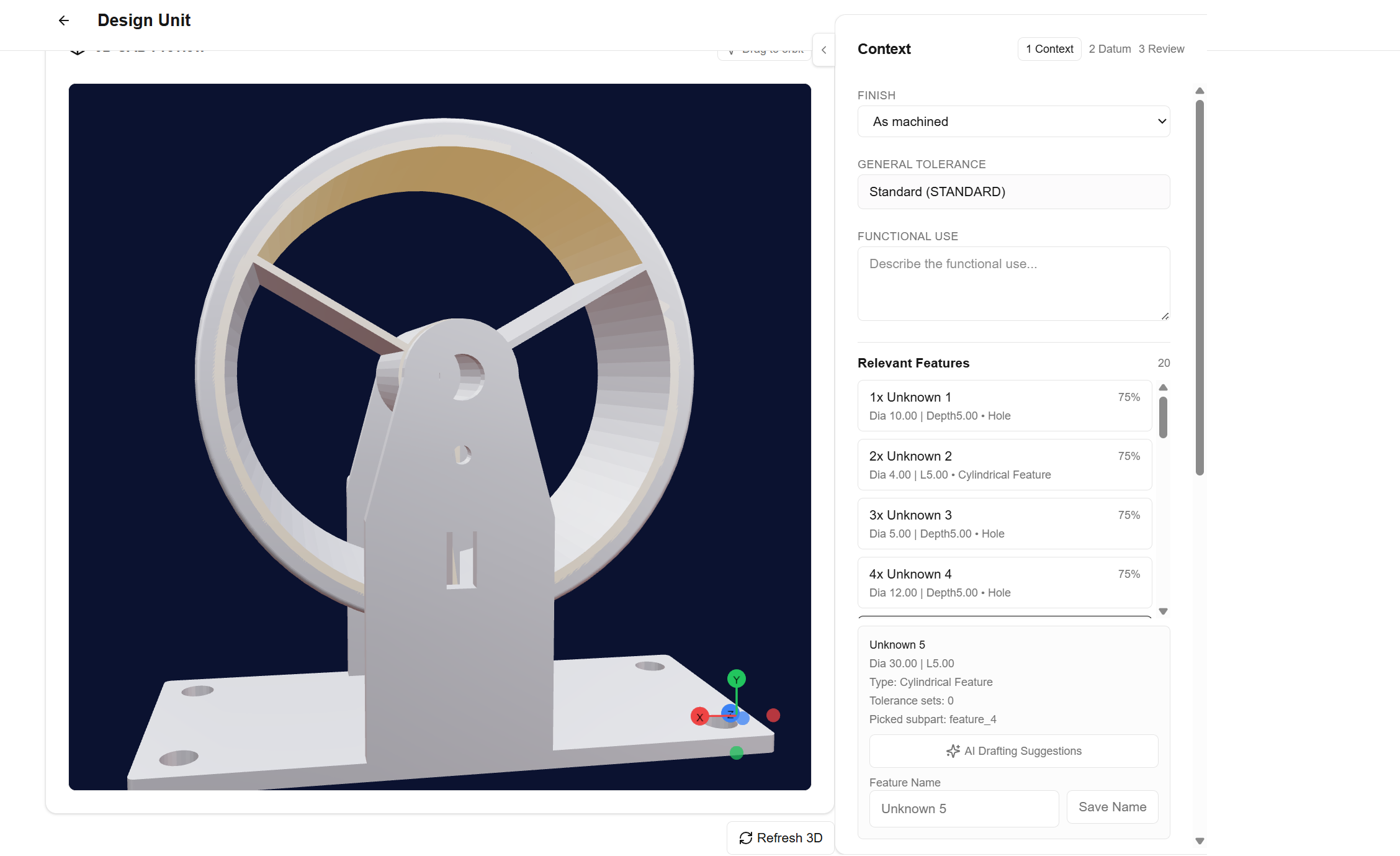Image resolution: width=1400 pixels, height=856 pixels.
Task: Click the features list scroll-down arrow
Action: [x=1163, y=611]
